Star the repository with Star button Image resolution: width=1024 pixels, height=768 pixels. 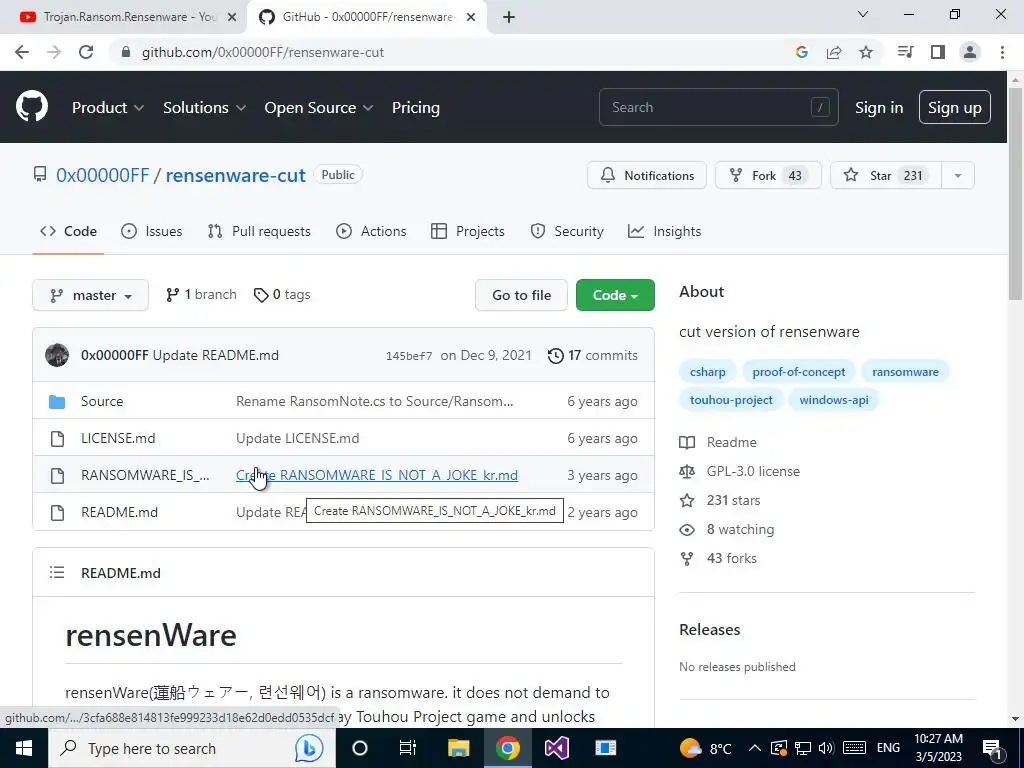(x=886, y=175)
